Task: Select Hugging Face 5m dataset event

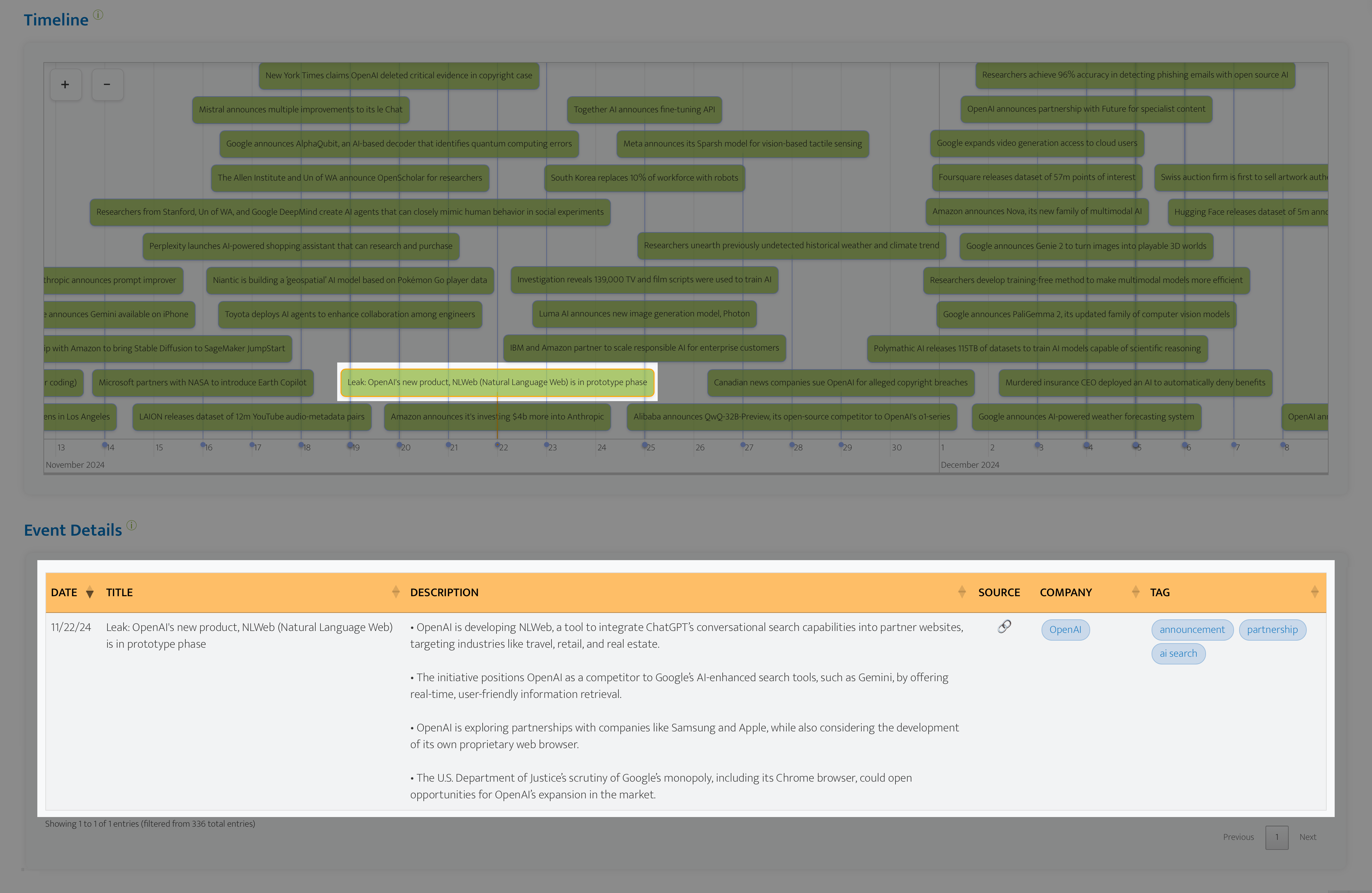Action: (1248, 212)
